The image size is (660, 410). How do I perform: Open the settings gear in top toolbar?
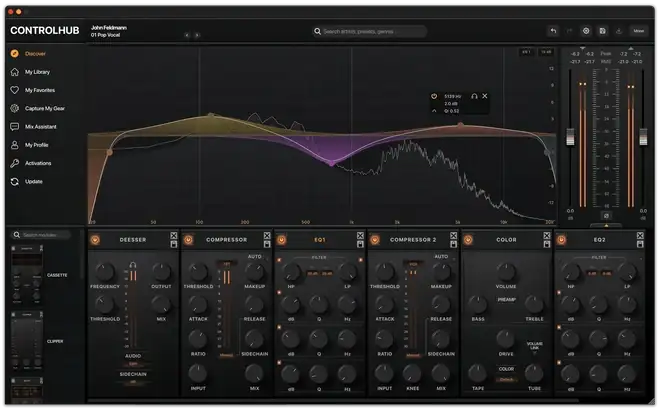click(x=586, y=31)
